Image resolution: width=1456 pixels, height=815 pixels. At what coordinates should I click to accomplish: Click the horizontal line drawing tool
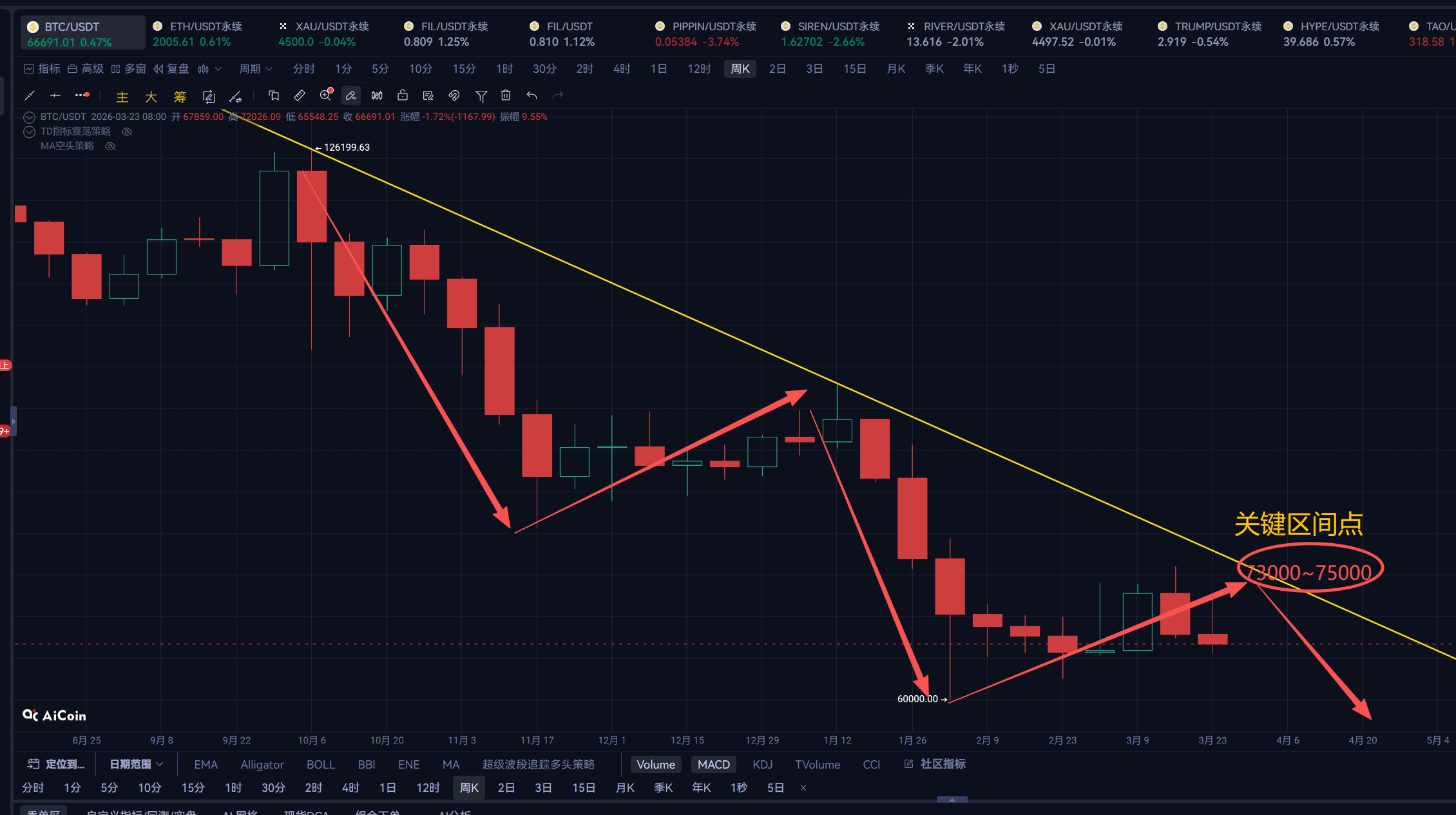tap(55, 95)
